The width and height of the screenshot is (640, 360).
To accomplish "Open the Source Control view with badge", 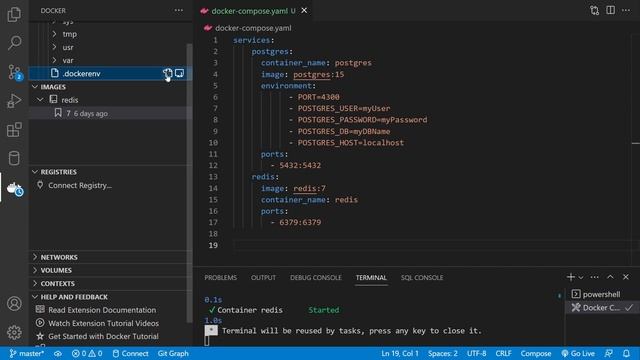I will pyautogui.click(x=15, y=72).
